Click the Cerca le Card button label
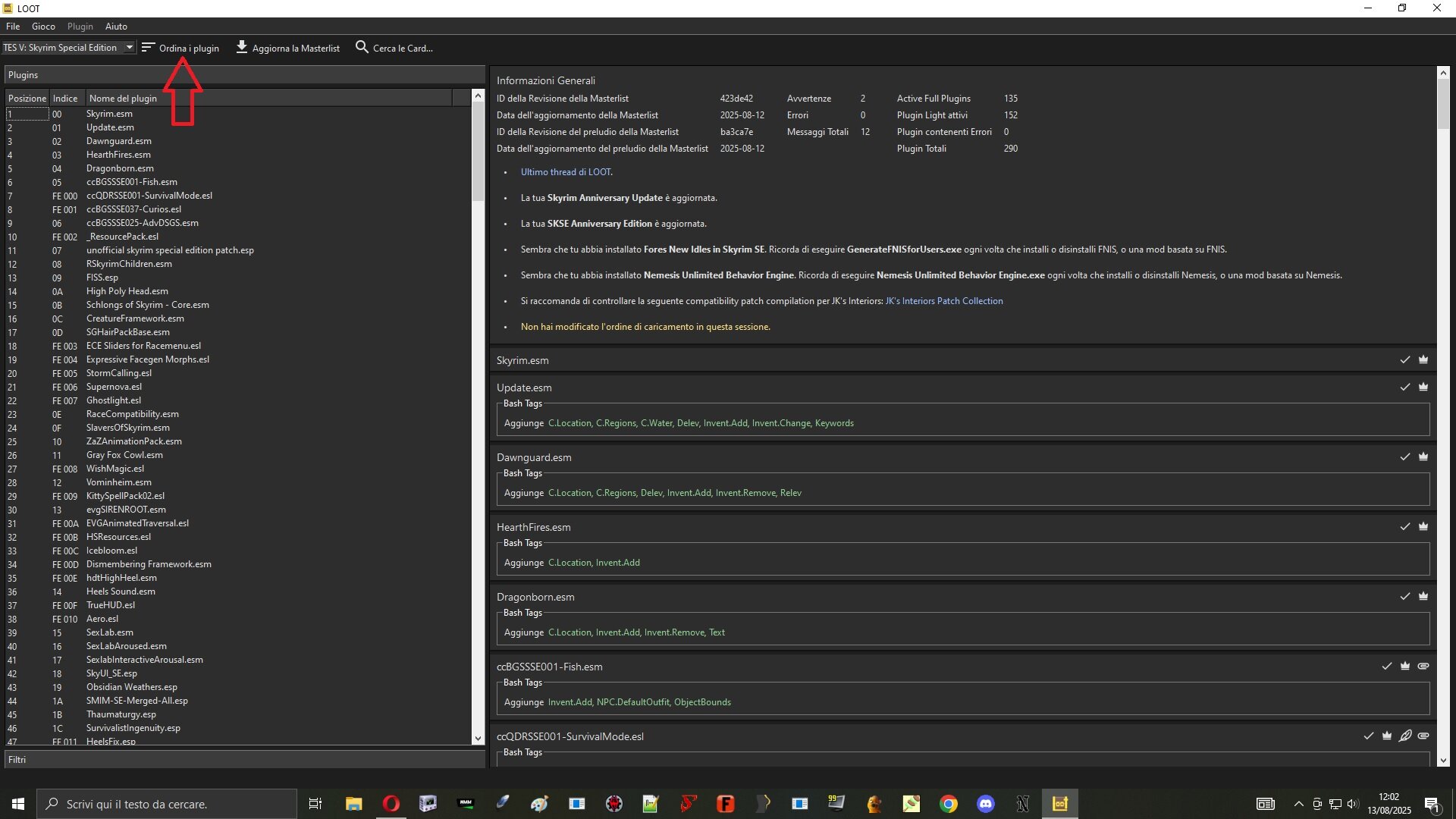 [x=403, y=49]
